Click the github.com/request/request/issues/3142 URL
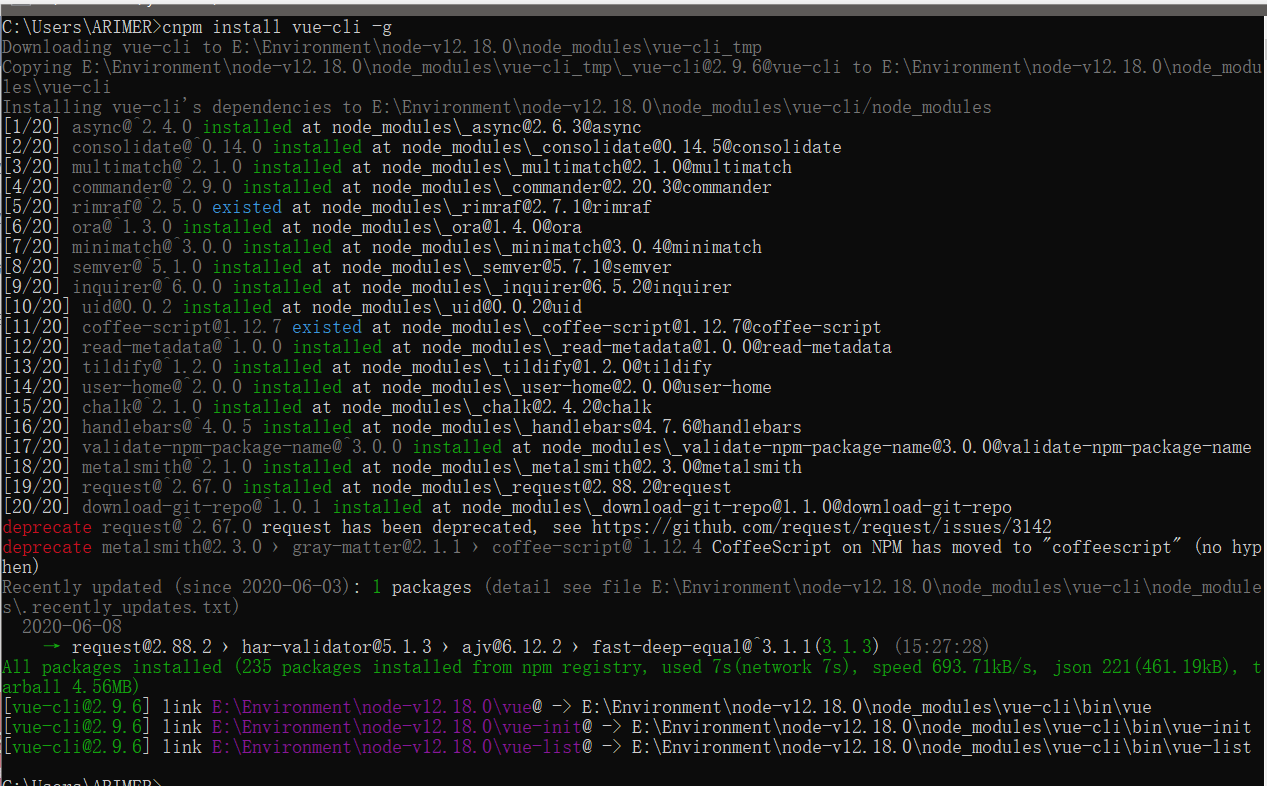Image resolution: width=1267 pixels, height=786 pixels. 822,527
